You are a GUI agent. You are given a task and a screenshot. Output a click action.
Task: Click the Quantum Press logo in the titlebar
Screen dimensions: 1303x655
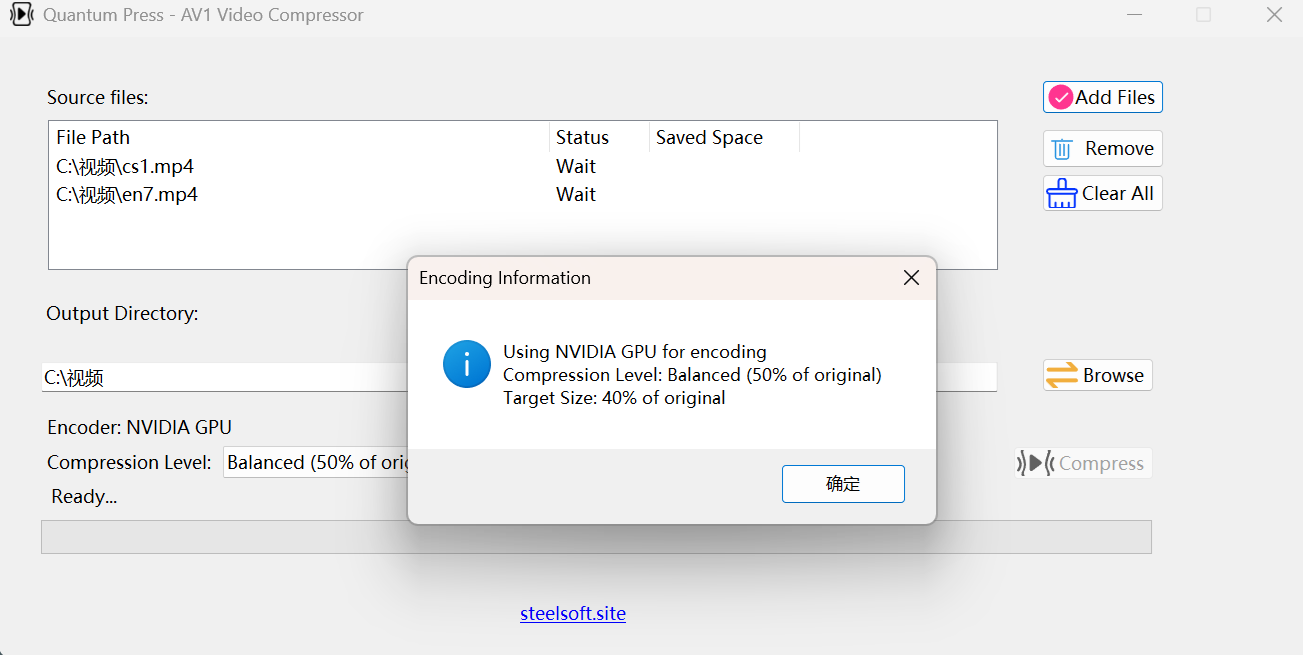tap(21, 15)
